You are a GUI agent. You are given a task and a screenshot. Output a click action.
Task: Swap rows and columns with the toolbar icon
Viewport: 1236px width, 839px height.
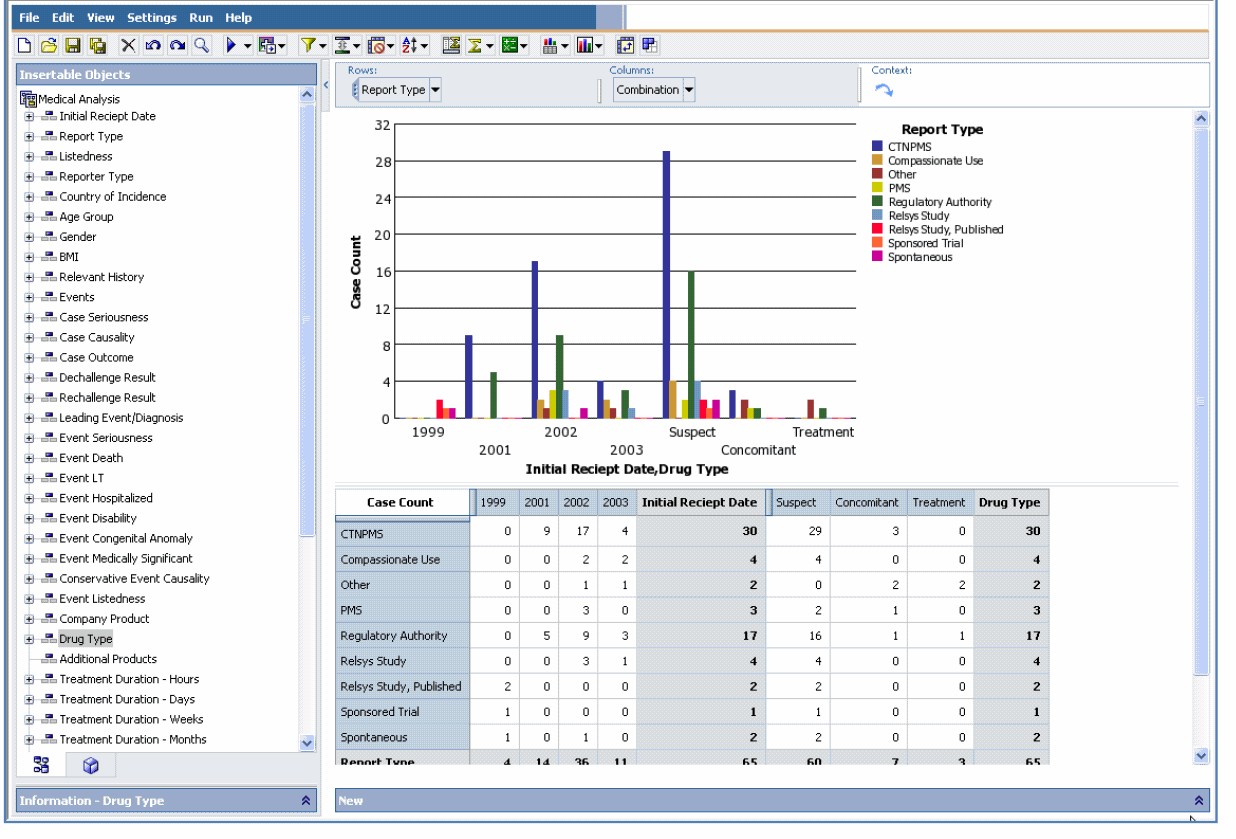tap(624, 45)
